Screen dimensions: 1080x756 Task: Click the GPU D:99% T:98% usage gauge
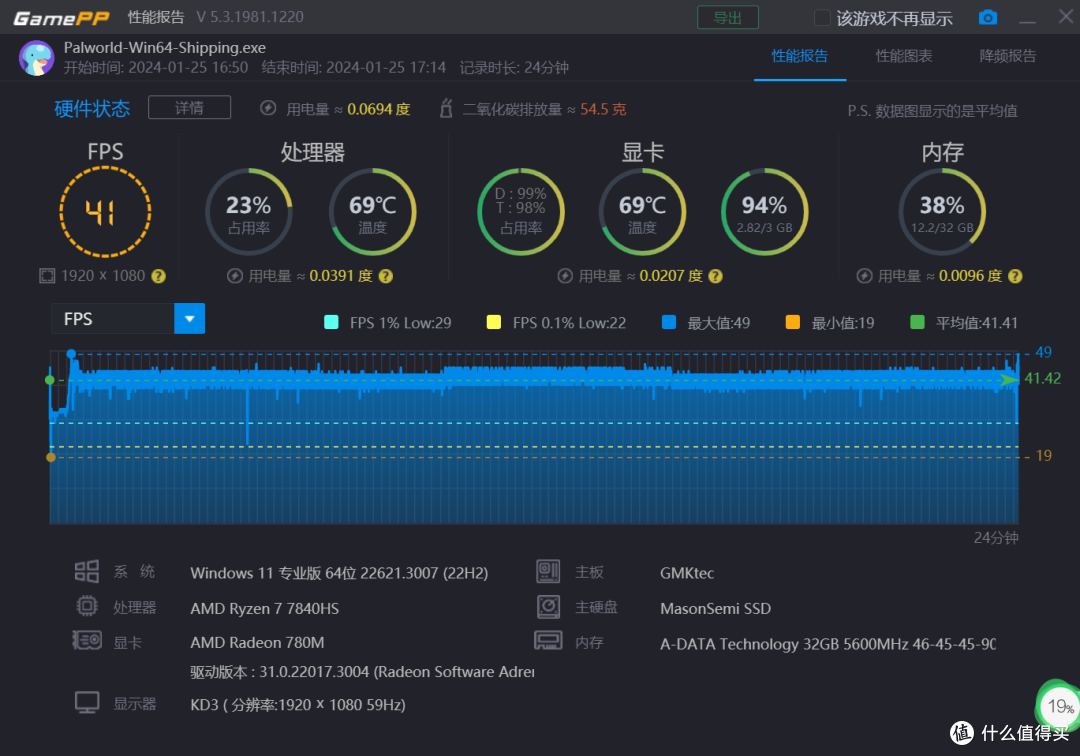coord(521,212)
